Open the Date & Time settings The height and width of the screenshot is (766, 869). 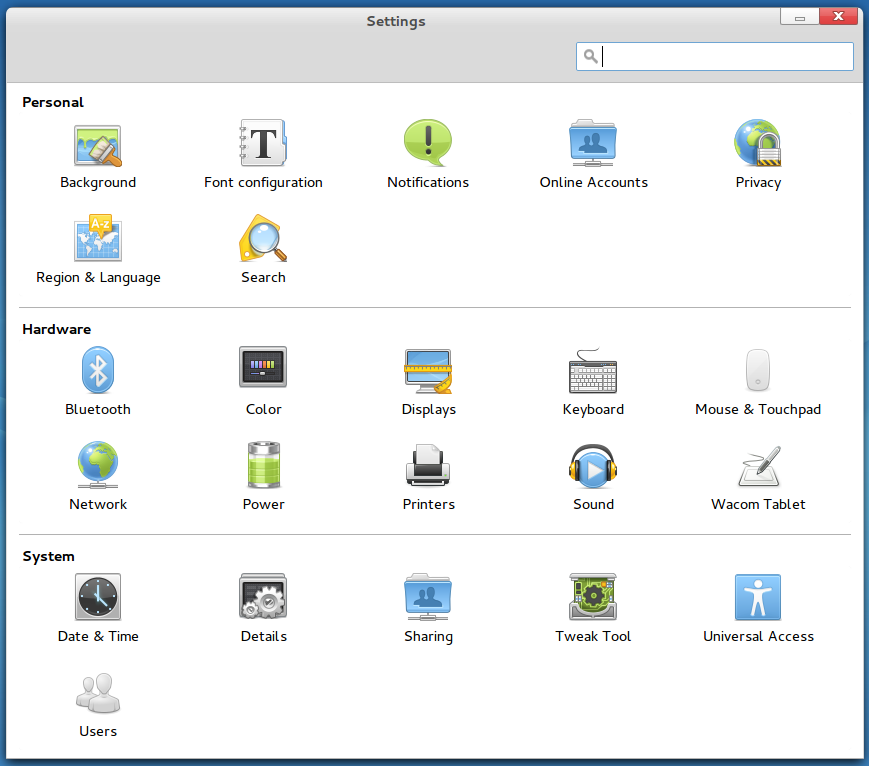pos(98,606)
